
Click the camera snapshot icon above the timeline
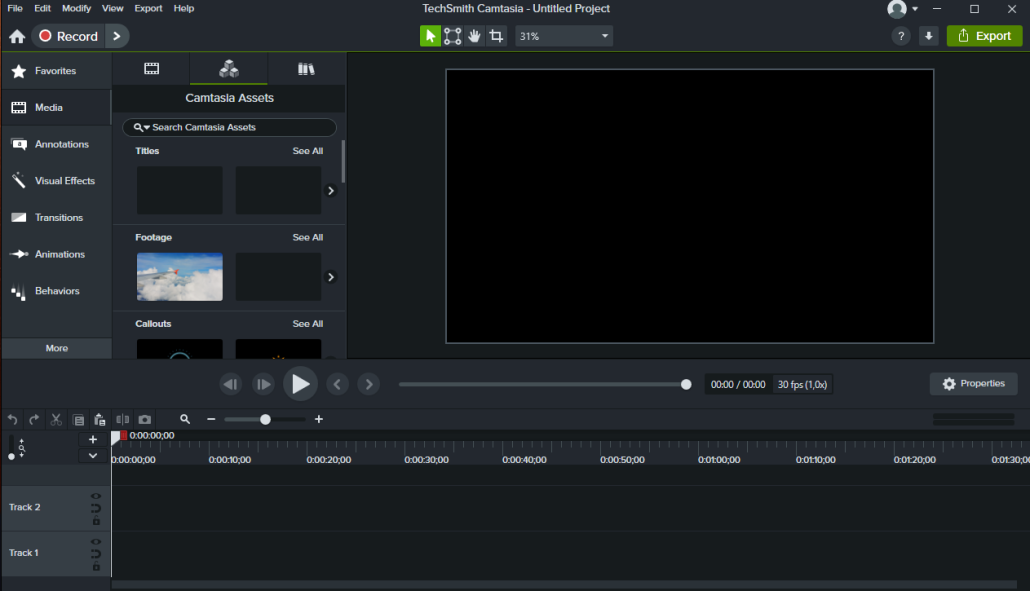(145, 420)
